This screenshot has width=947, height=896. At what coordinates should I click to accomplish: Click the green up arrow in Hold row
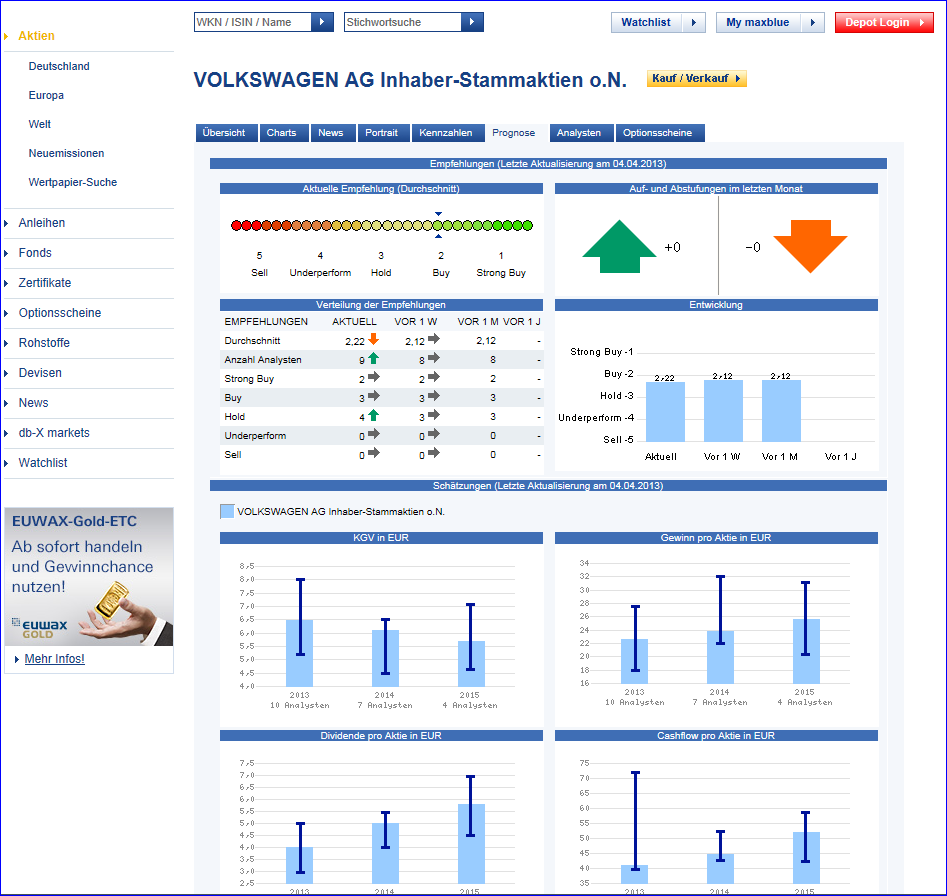(373, 415)
